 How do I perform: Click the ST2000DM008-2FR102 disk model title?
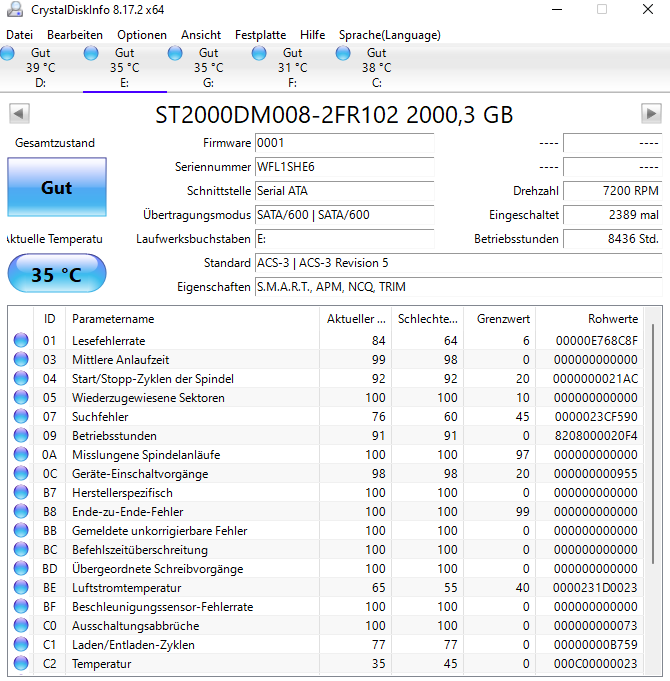click(334, 115)
